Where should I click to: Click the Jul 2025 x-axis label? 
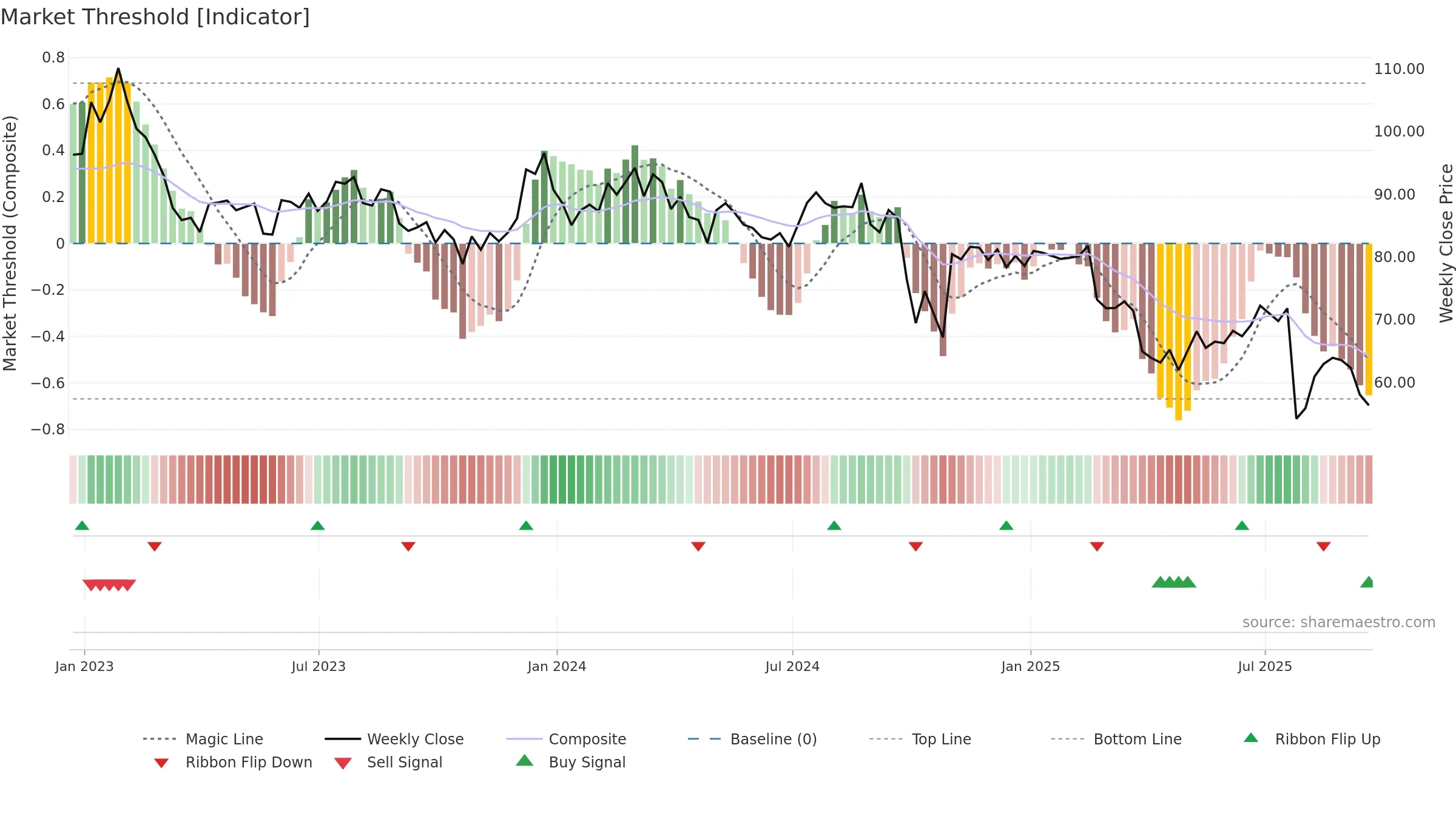coord(1265,666)
